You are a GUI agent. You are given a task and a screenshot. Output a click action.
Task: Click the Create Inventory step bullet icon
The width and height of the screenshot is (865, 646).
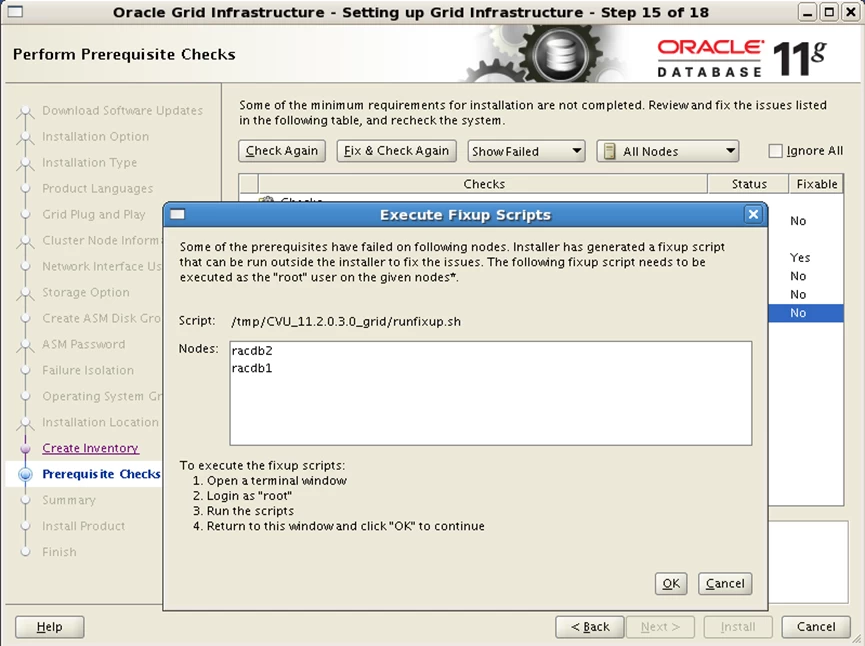(x=25, y=449)
